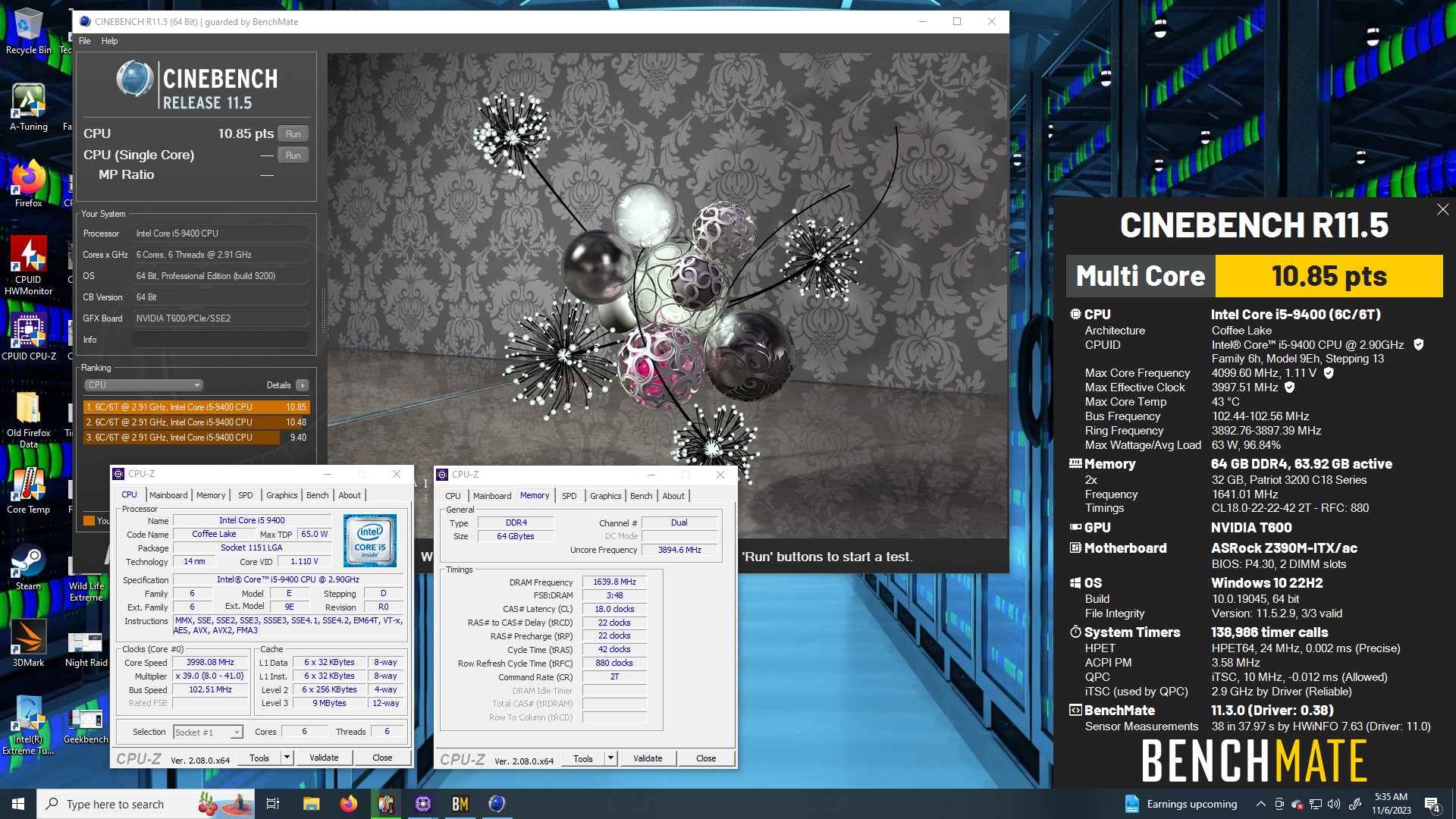Run the Cinebench CPU multi-core test

tap(293, 134)
